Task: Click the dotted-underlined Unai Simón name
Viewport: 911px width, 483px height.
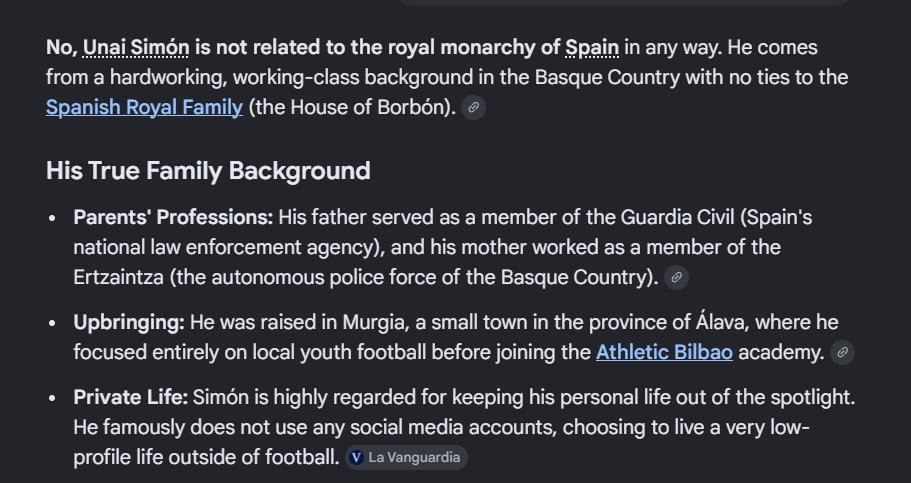Action: 136,48
